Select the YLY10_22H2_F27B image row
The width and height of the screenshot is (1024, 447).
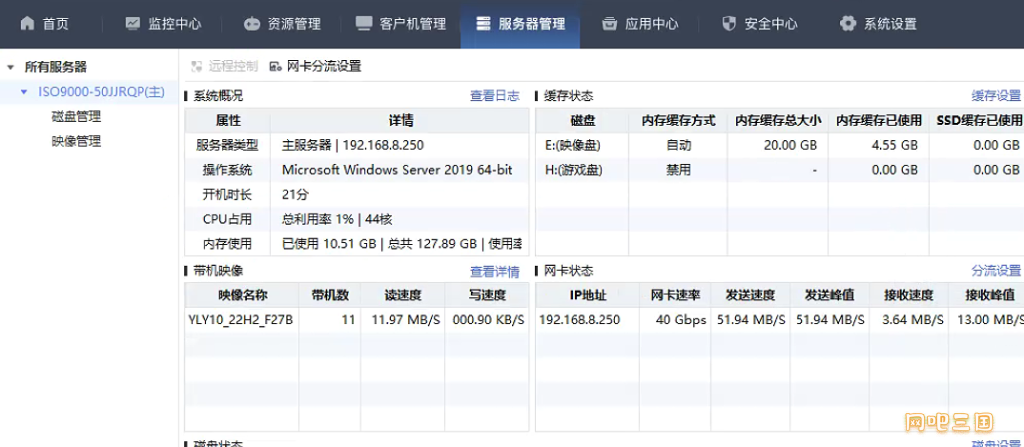click(241, 320)
